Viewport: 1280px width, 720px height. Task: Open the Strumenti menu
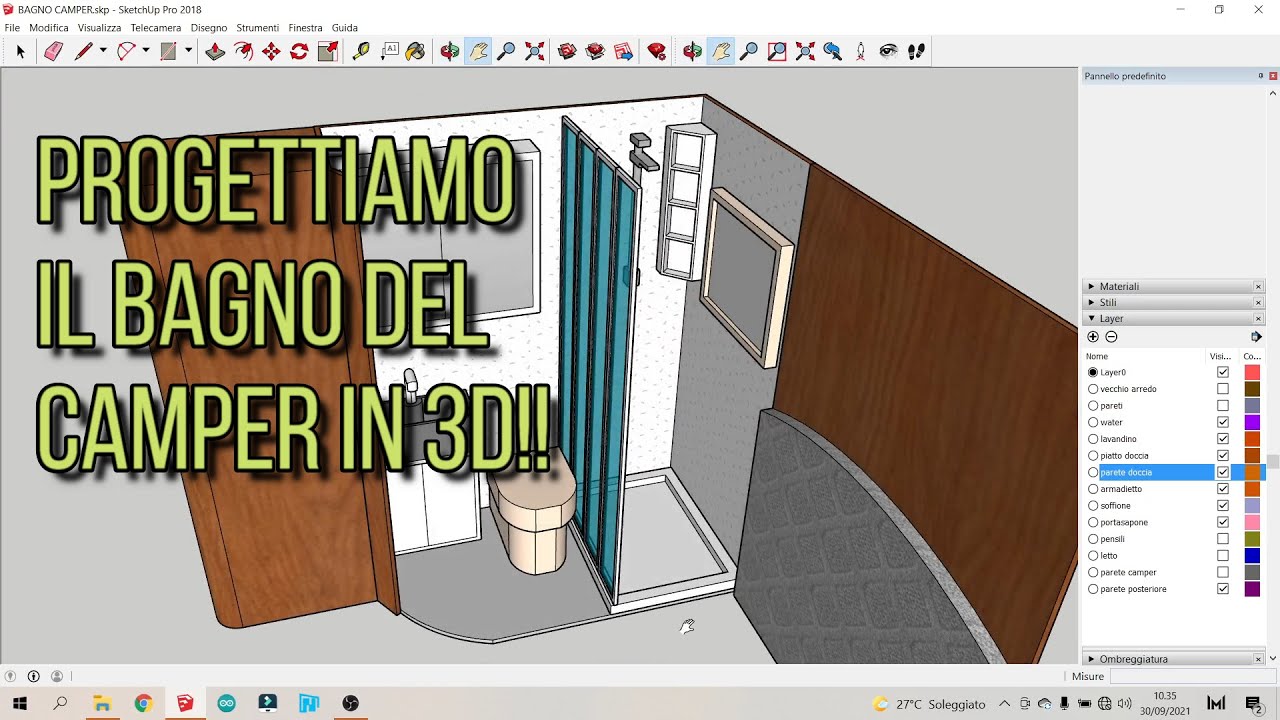[x=257, y=28]
